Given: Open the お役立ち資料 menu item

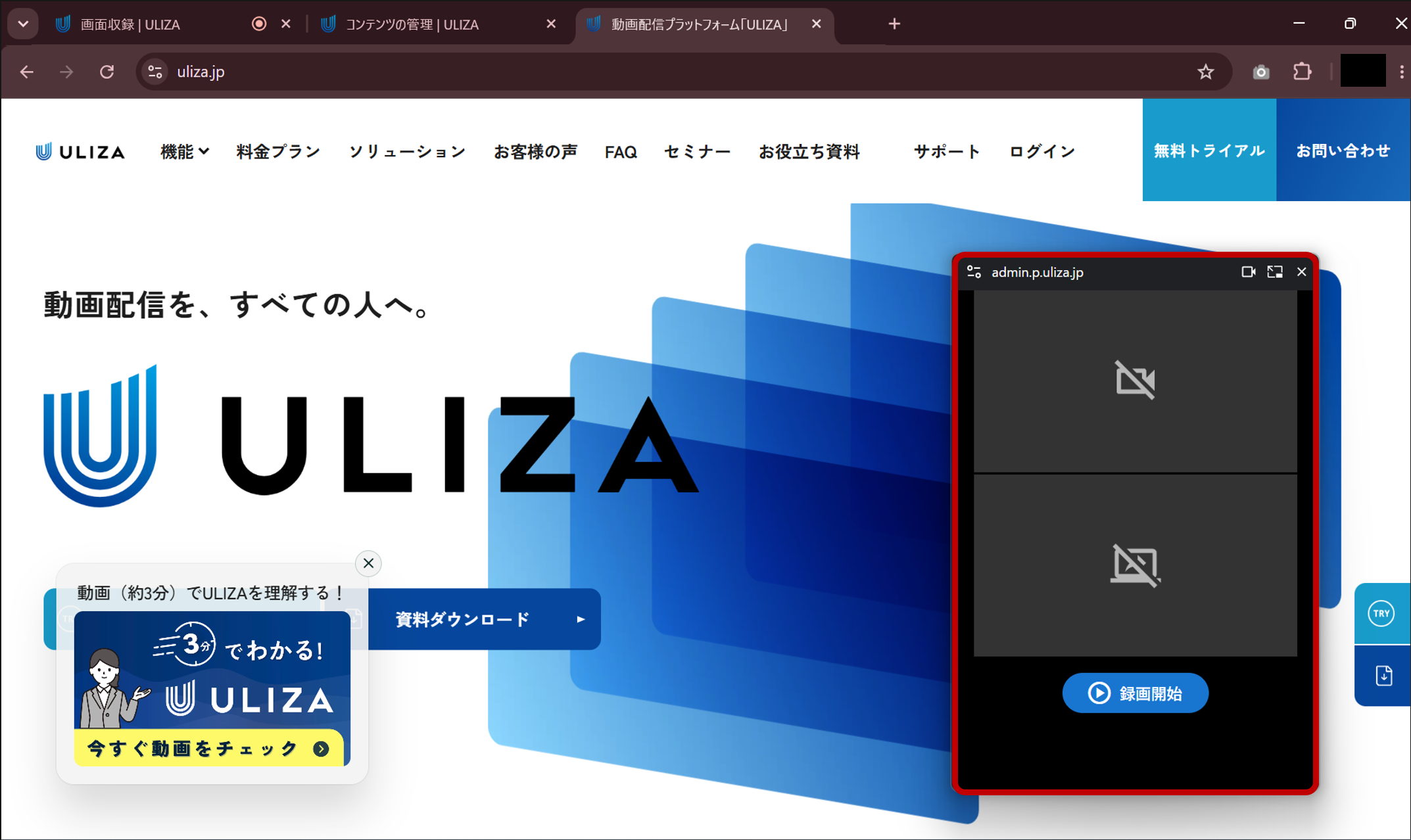Looking at the screenshot, I should click(809, 152).
